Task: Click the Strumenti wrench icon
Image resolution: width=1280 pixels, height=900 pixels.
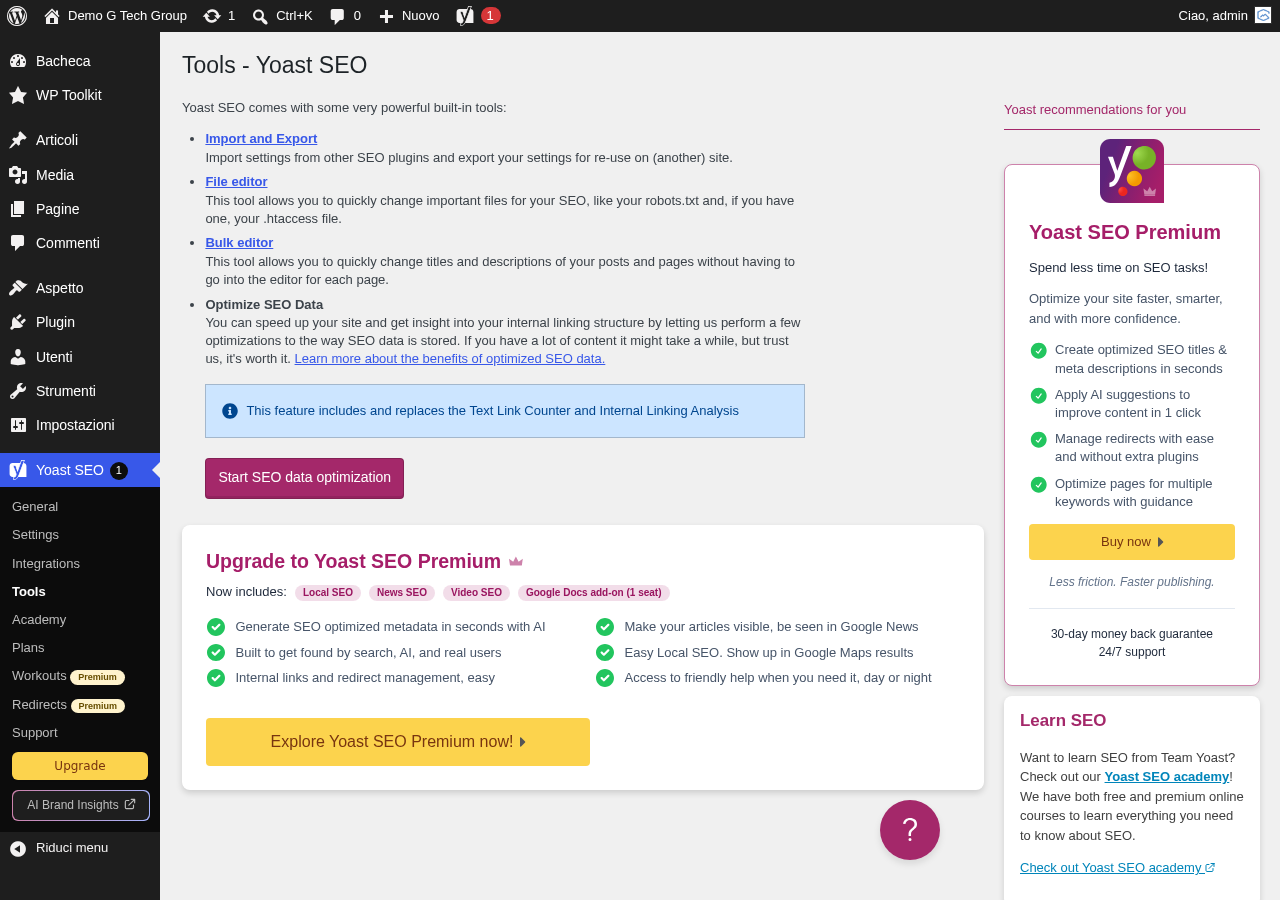Action: pos(18,391)
